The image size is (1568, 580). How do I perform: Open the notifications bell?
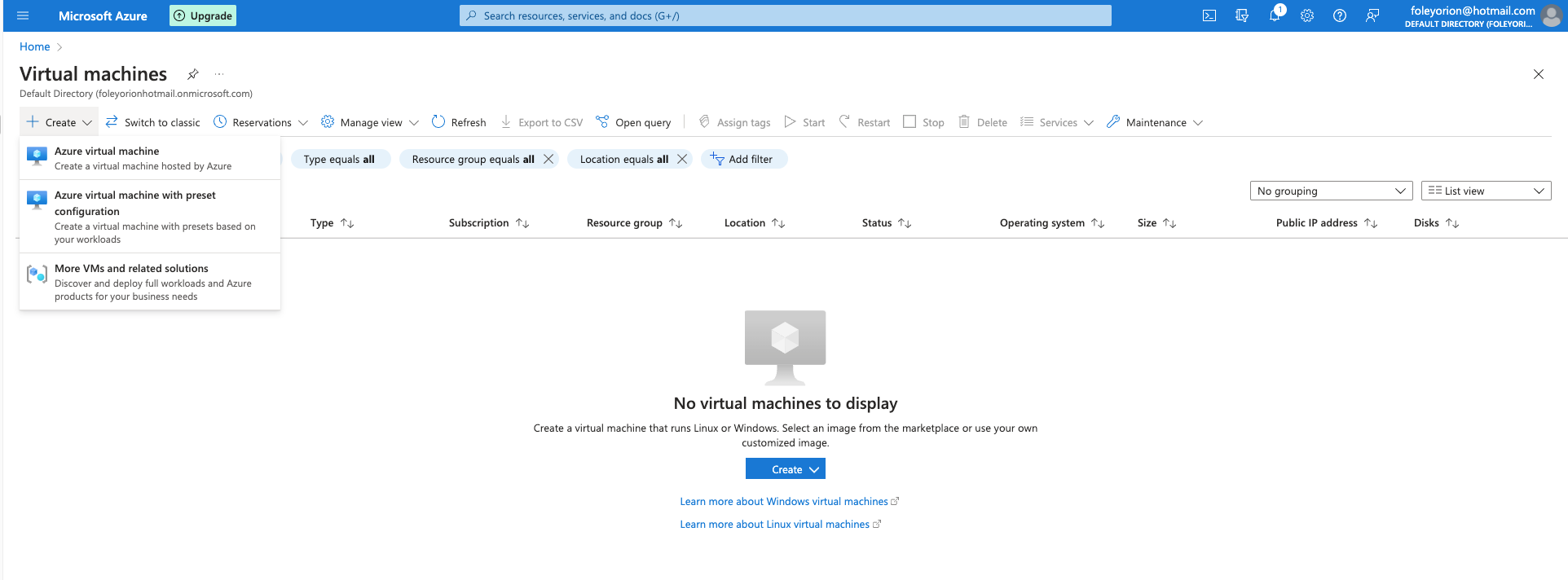coord(1275,15)
